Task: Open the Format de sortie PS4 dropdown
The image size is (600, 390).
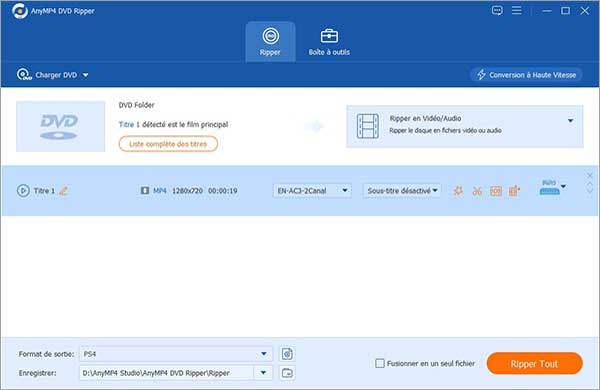Action: pos(176,354)
